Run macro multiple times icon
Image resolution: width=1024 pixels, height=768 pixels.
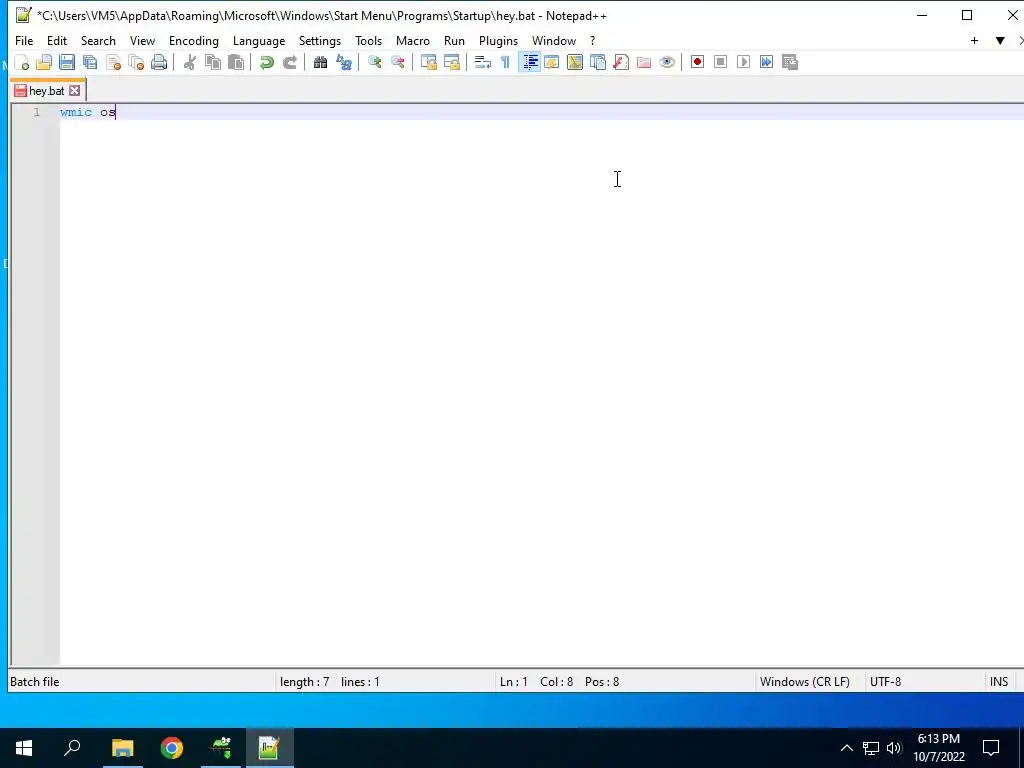tap(766, 62)
